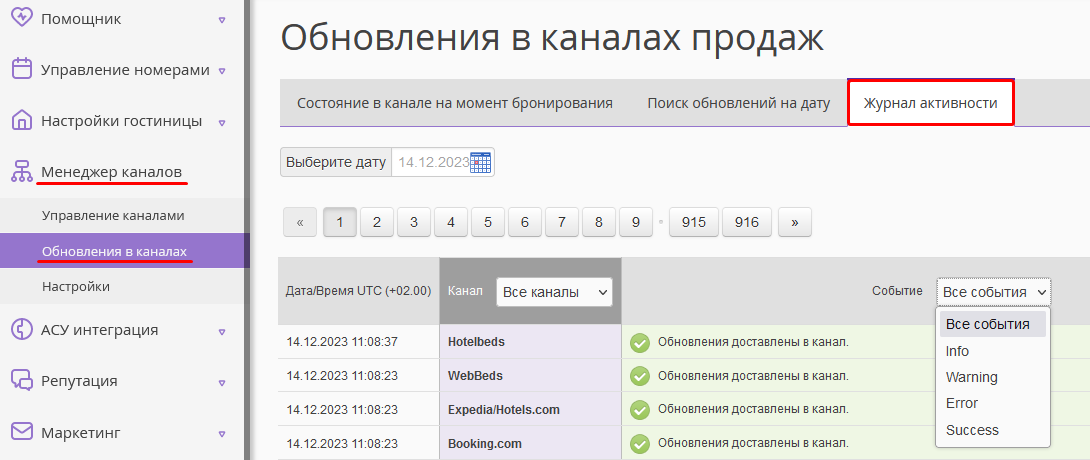Viewport: 1090px width, 460px height.
Task: Open Настройки гостиницы sidebar item
Action: coord(122,121)
